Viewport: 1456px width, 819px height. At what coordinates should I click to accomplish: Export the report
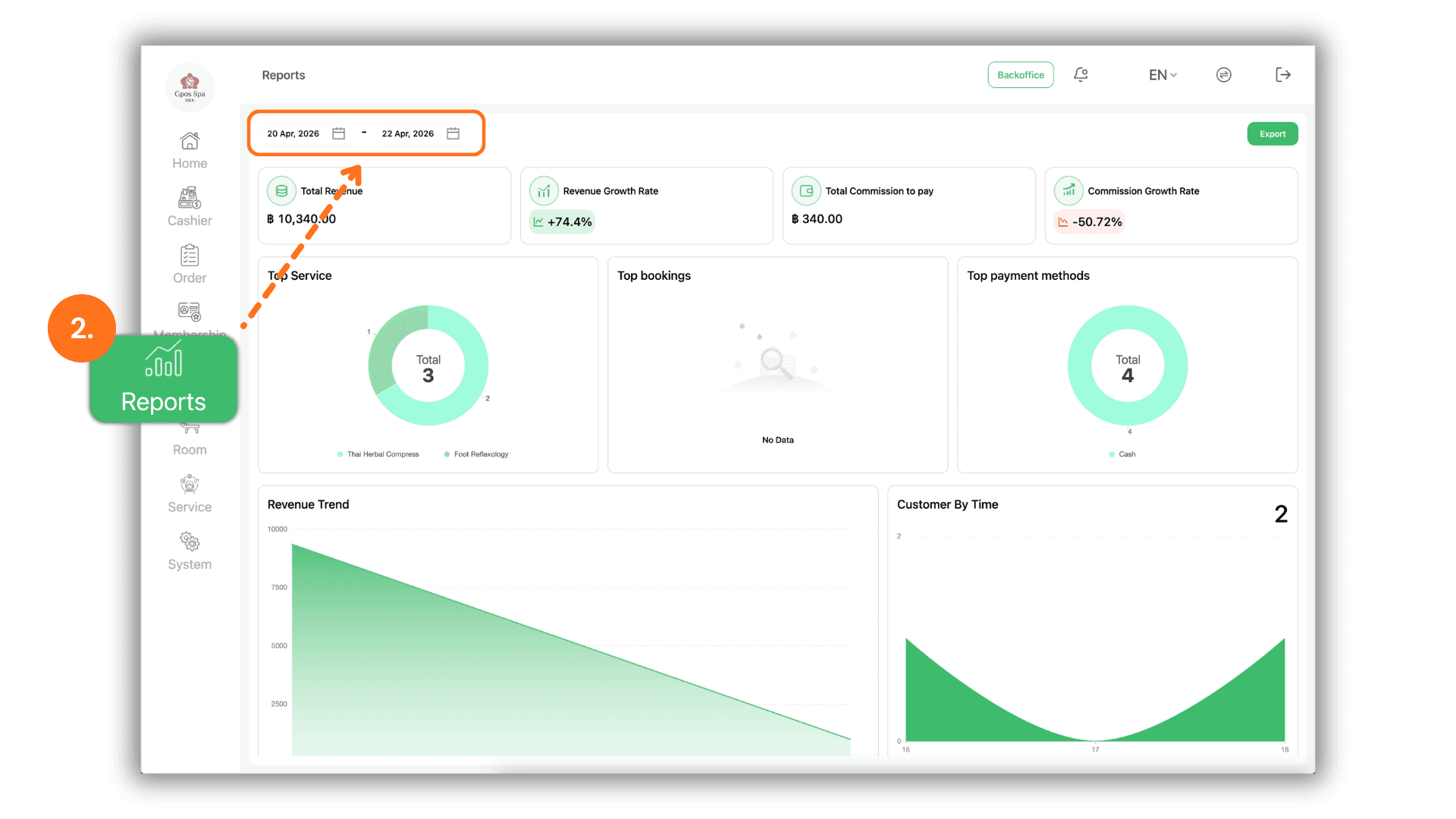[x=1272, y=134]
